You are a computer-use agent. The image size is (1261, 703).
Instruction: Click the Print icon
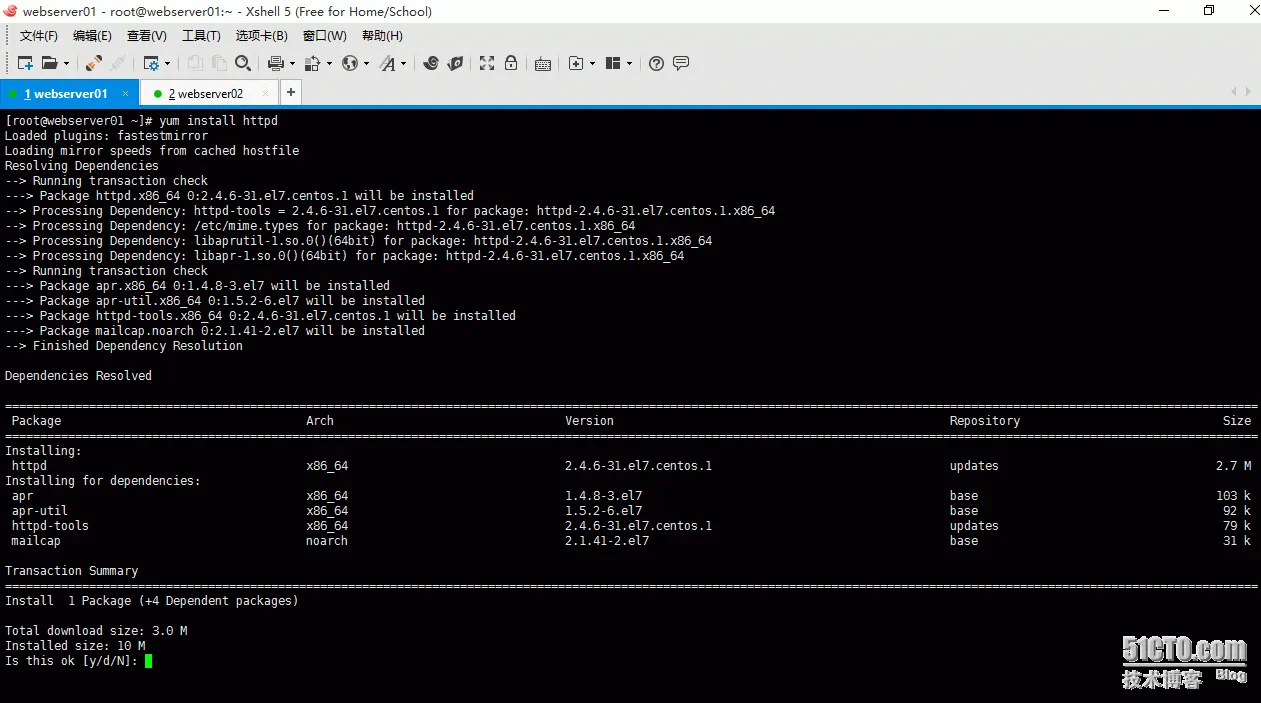[x=275, y=63]
